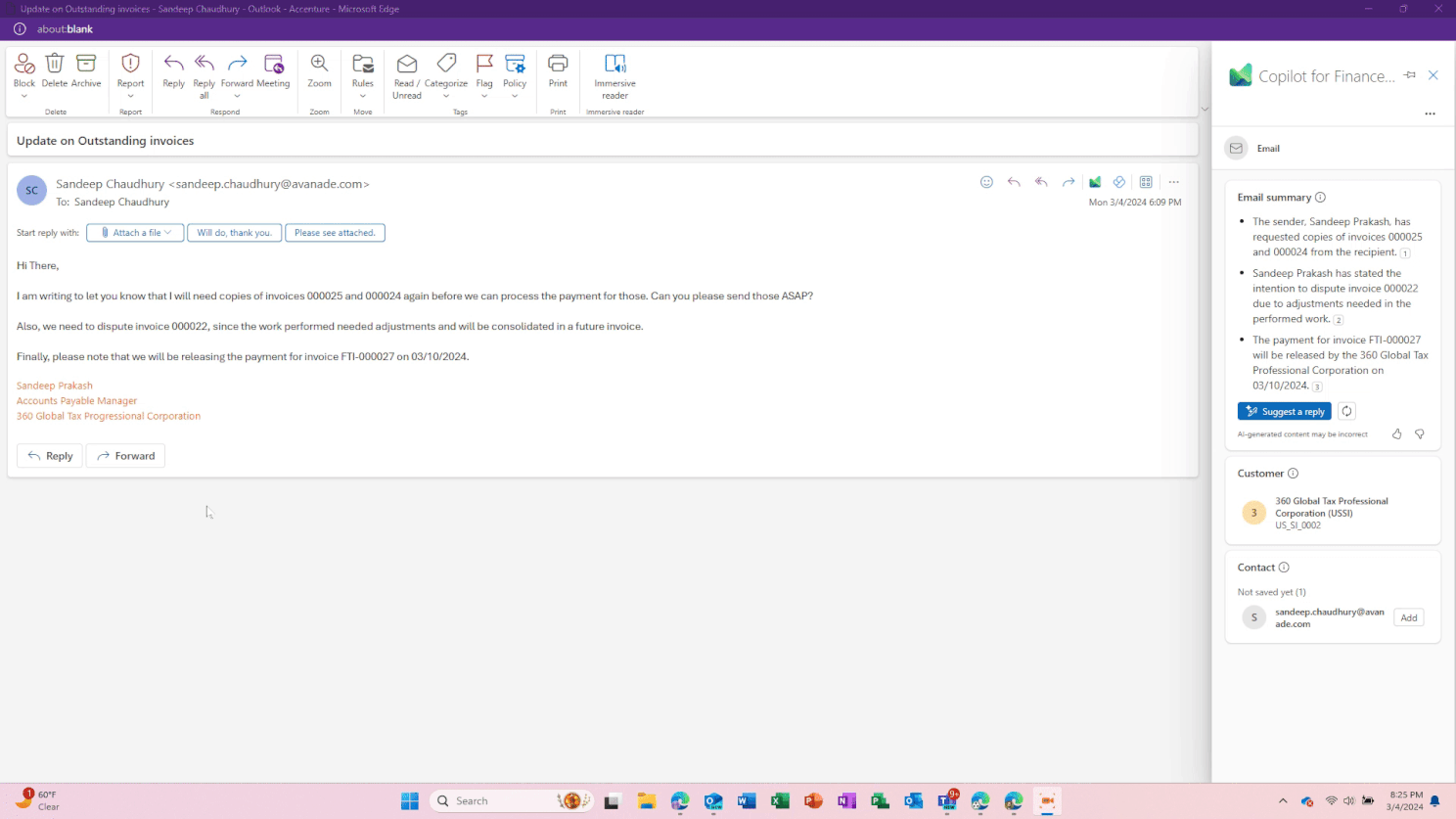Click the Suggest a reply button
Screen dimensions: 1456x819
click(x=1284, y=412)
